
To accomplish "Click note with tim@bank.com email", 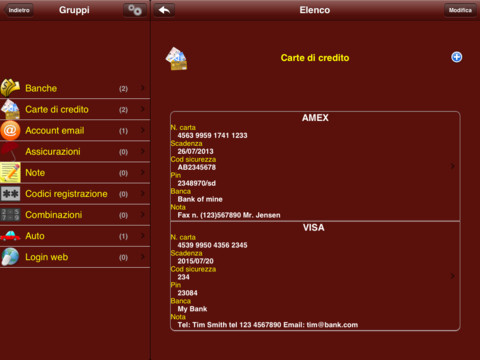I will click(x=268, y=325).
